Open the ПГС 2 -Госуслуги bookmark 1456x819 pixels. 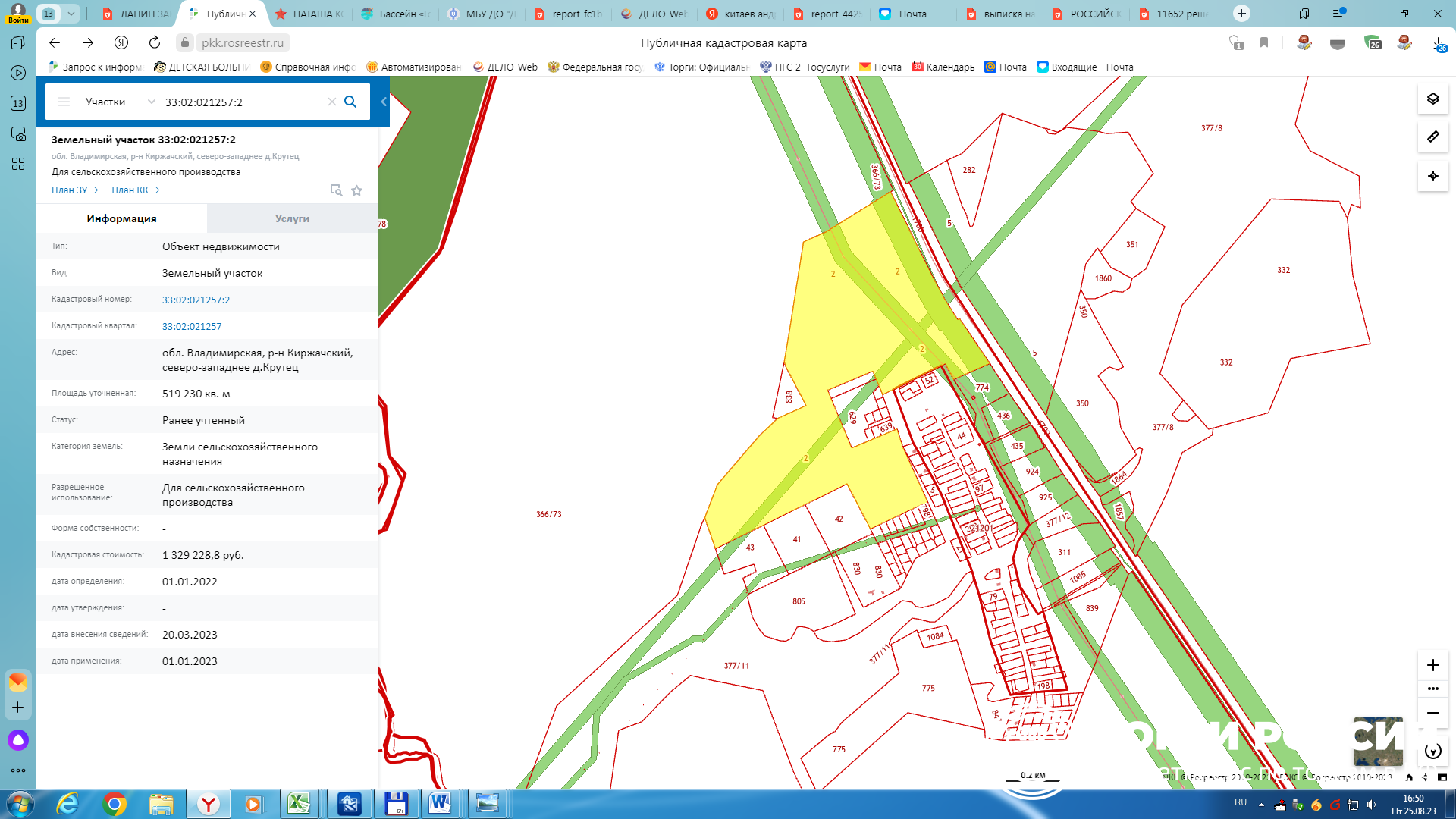[805, 67]
